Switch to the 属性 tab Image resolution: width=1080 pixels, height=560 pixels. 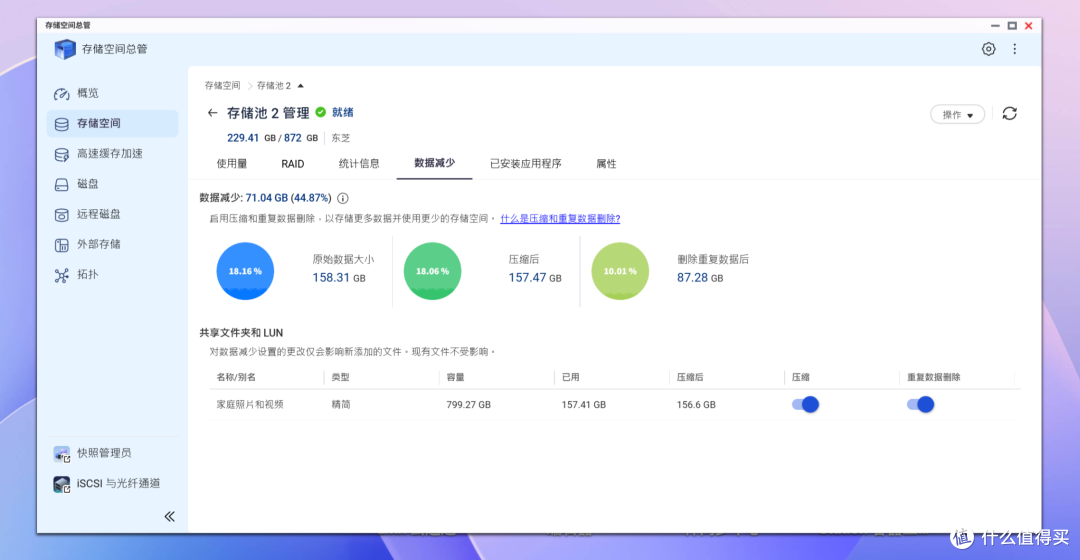[x=606, y=164]
